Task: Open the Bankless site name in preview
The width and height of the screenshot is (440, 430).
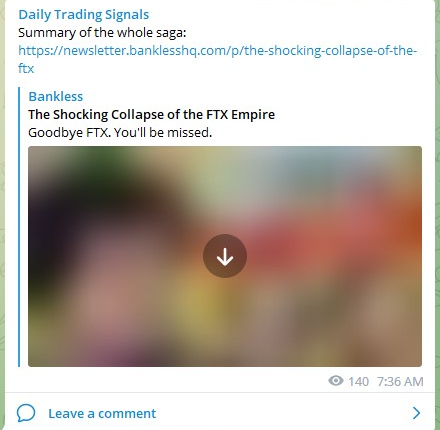Action: [x=56, y=97]
